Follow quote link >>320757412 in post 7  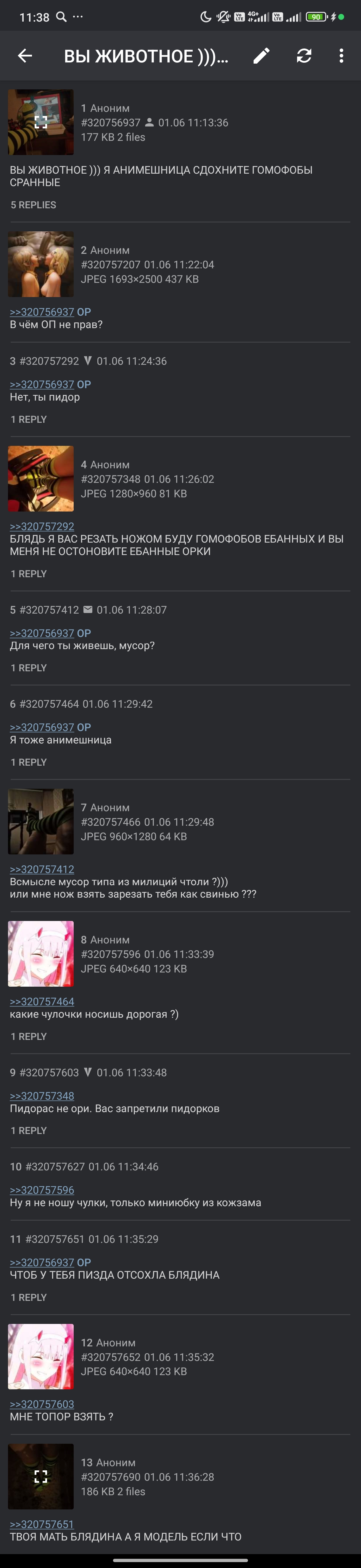pyautogui.click(x=42, y=869)
